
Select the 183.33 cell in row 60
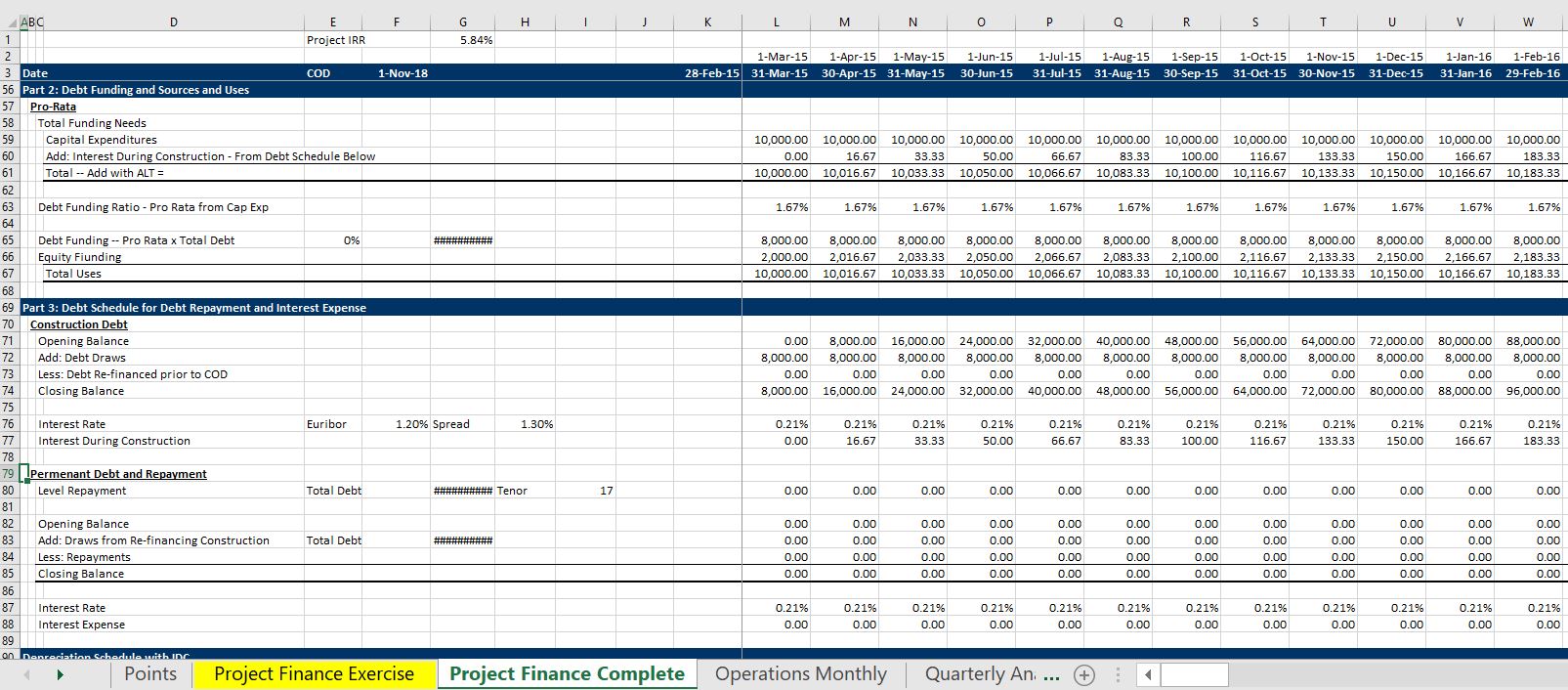click(1542, 156)
